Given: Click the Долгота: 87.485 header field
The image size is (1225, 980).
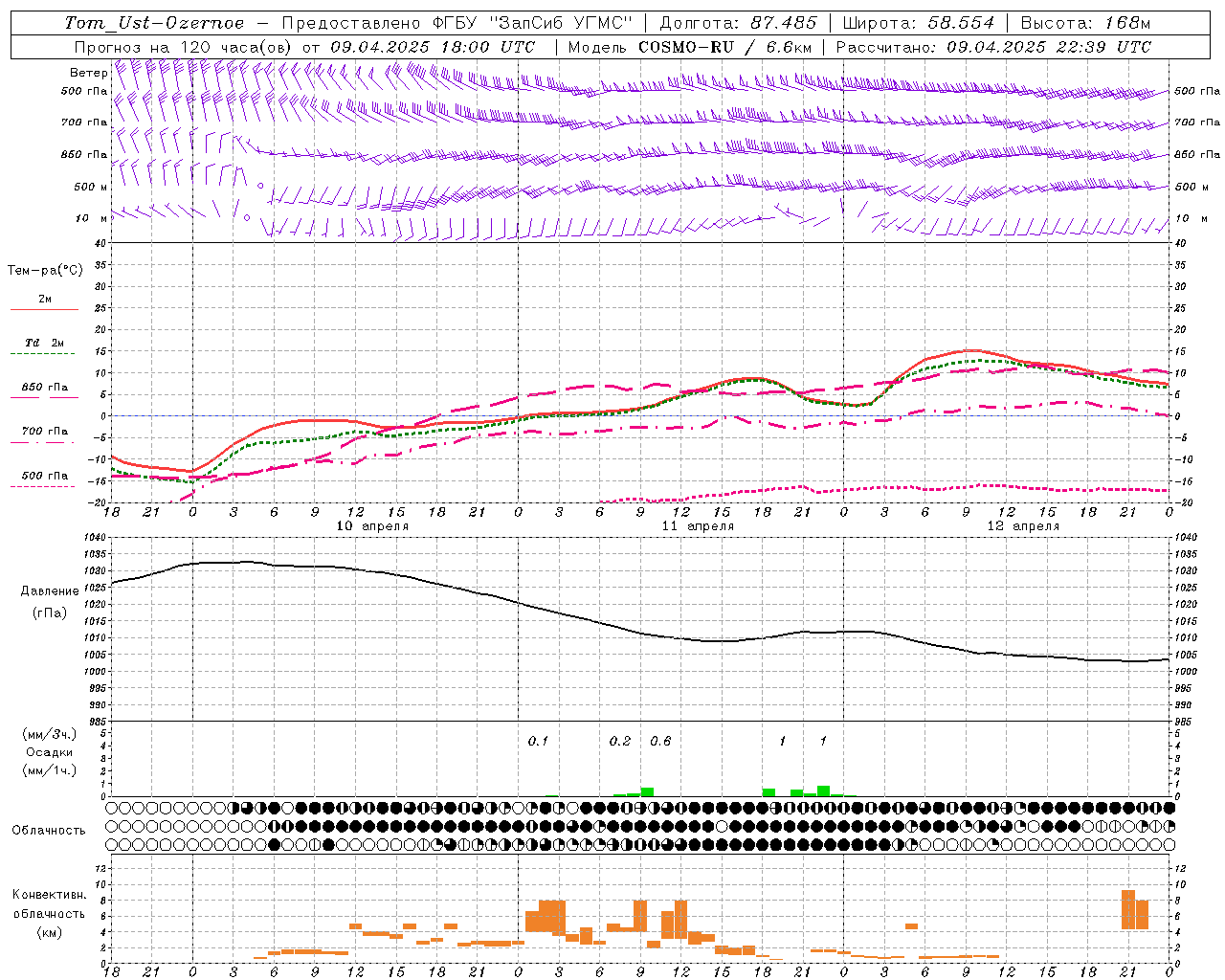Looking at the screenshot, I should point(739,23).
